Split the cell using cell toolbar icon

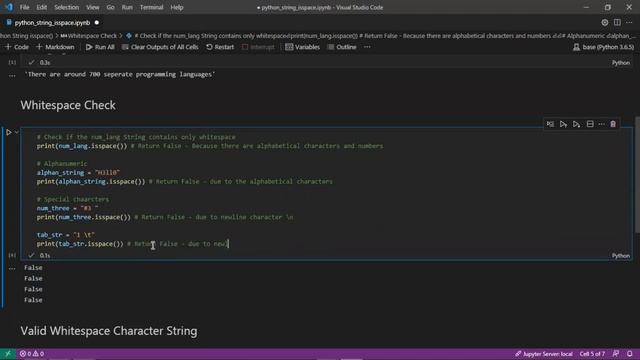[x=590, y=124]
